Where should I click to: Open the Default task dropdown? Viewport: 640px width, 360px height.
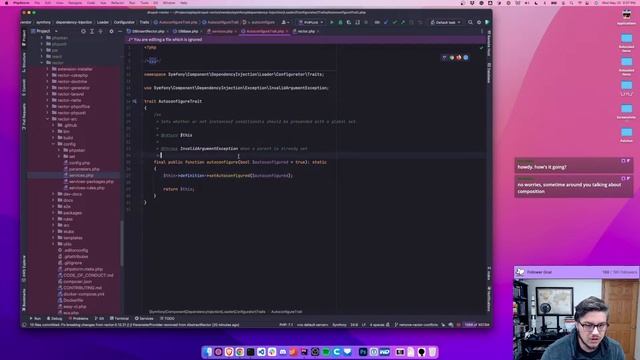click(445, 22)
